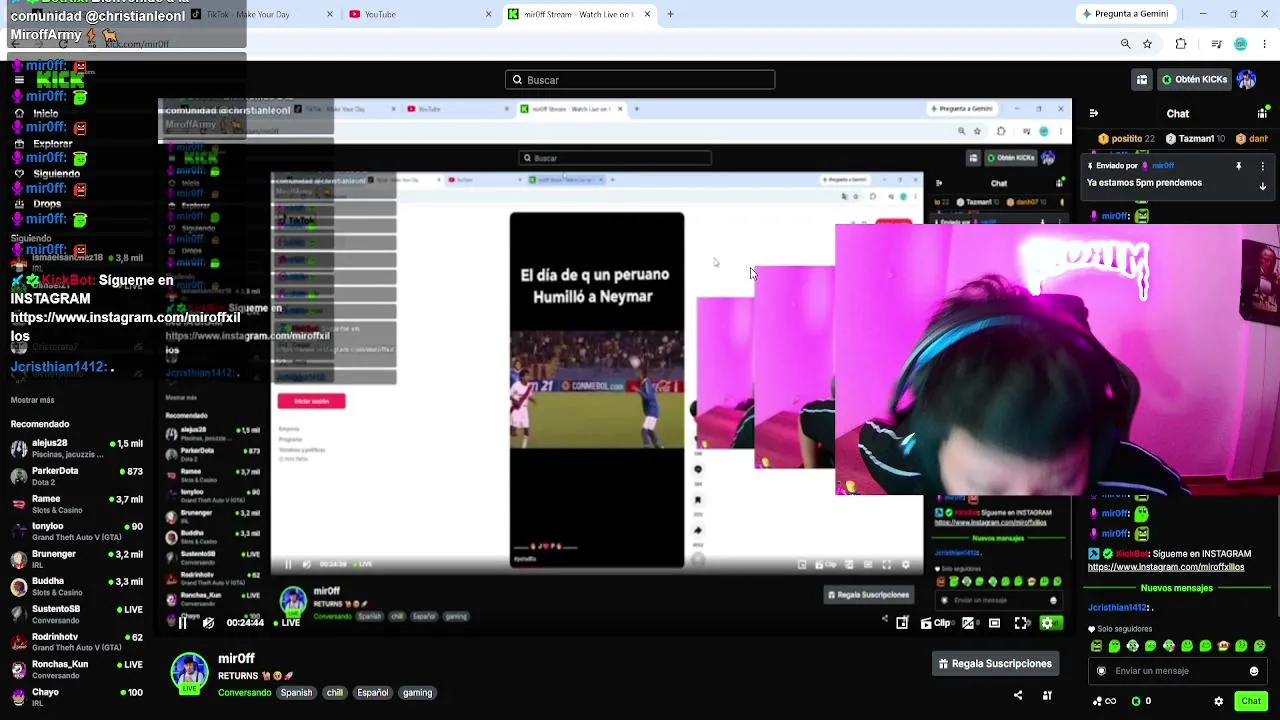Open recommended channel SustentoSB
The width and height of the screenshot is (1280, 720).
(77, 614)
